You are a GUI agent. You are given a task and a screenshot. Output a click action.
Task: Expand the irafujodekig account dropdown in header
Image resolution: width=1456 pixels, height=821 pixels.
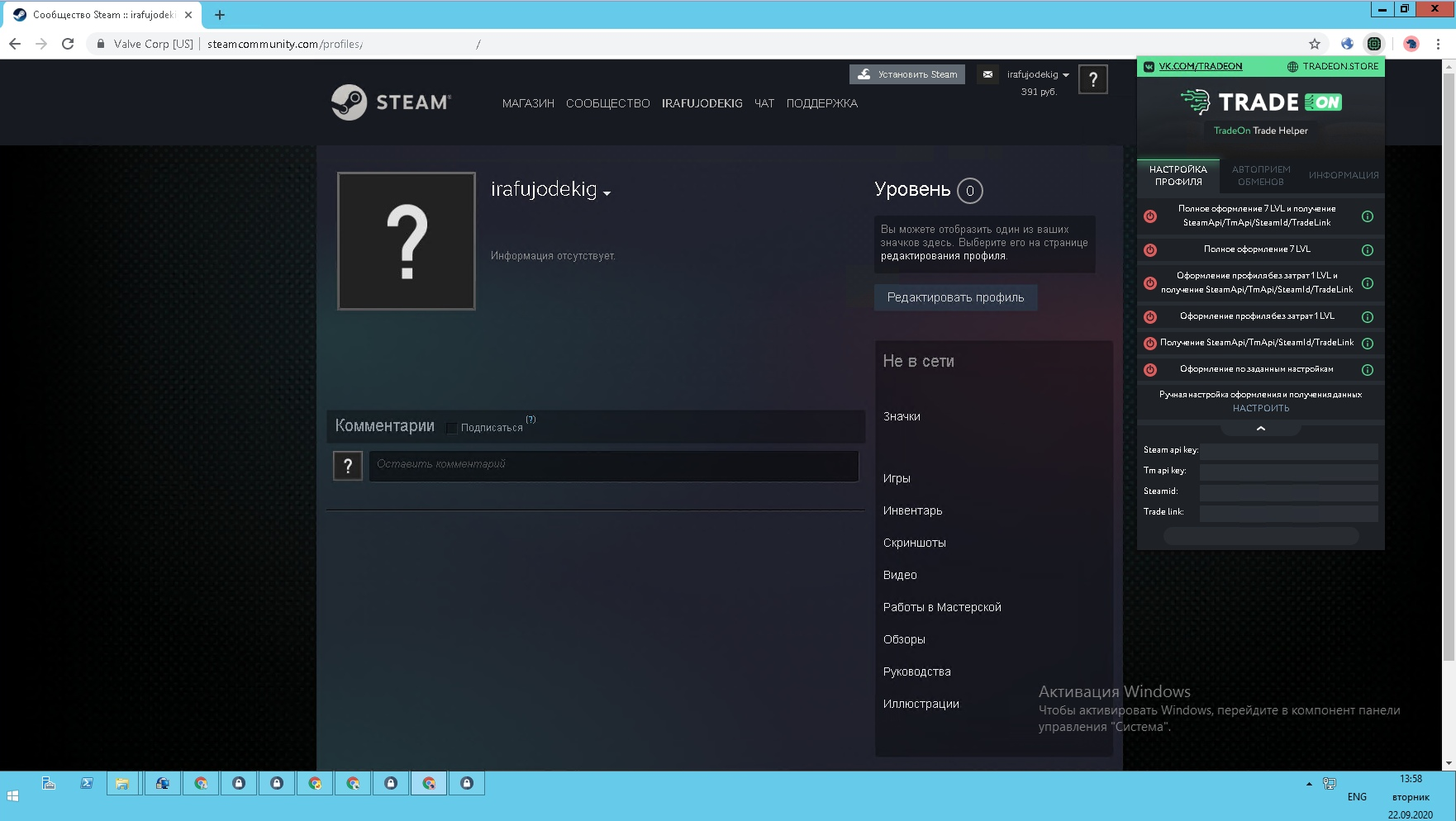[x=1038, y=74]
